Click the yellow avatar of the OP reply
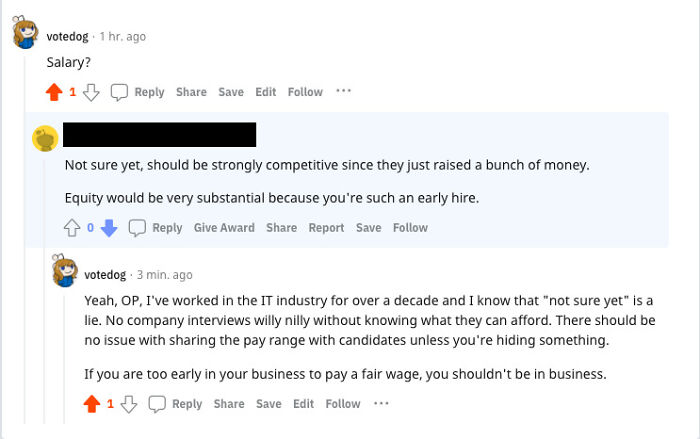 tap(45, 138)
